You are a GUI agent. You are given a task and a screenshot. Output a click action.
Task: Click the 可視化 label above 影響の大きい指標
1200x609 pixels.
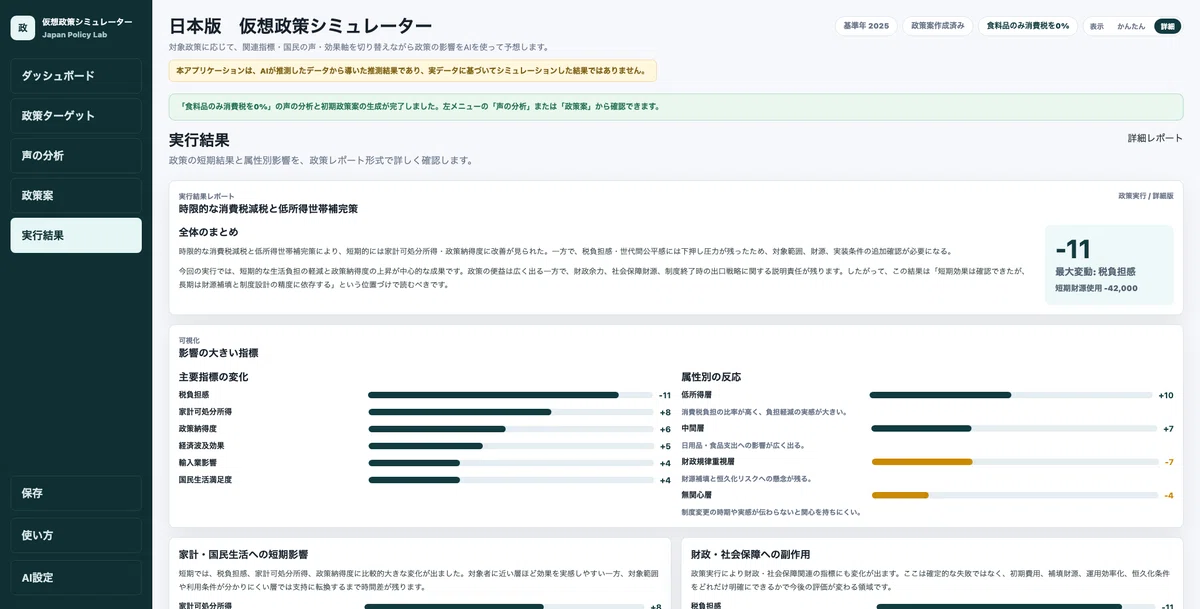(x=189, y=340)
